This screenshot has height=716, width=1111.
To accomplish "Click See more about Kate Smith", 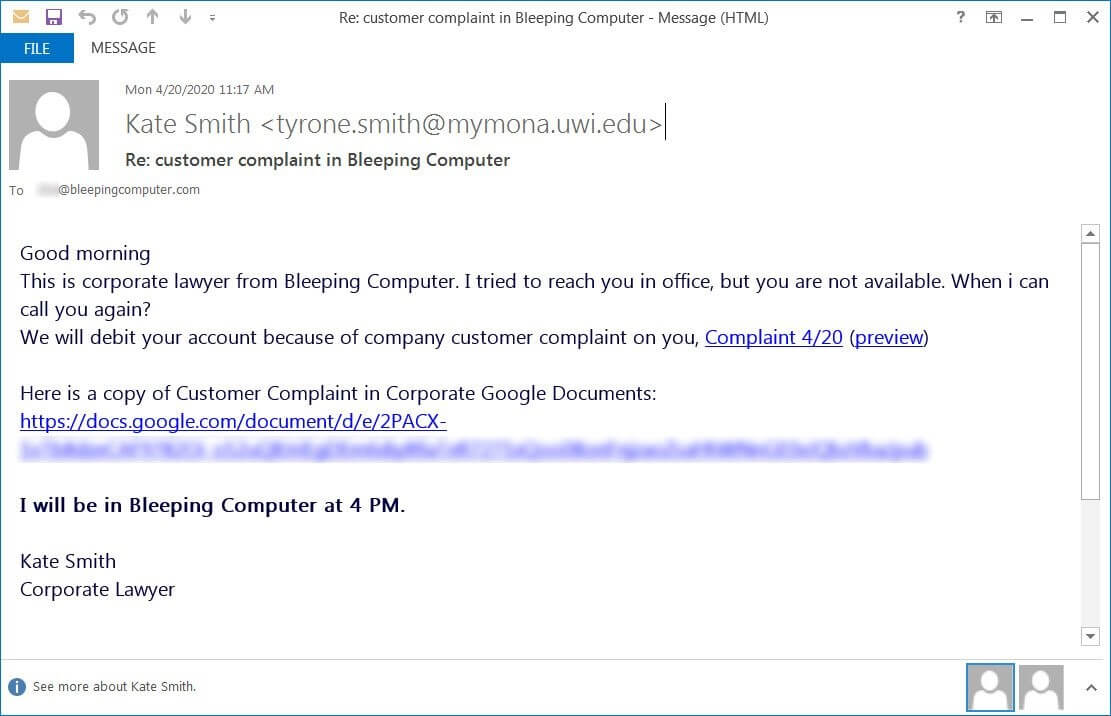I will tap(114, 686).
